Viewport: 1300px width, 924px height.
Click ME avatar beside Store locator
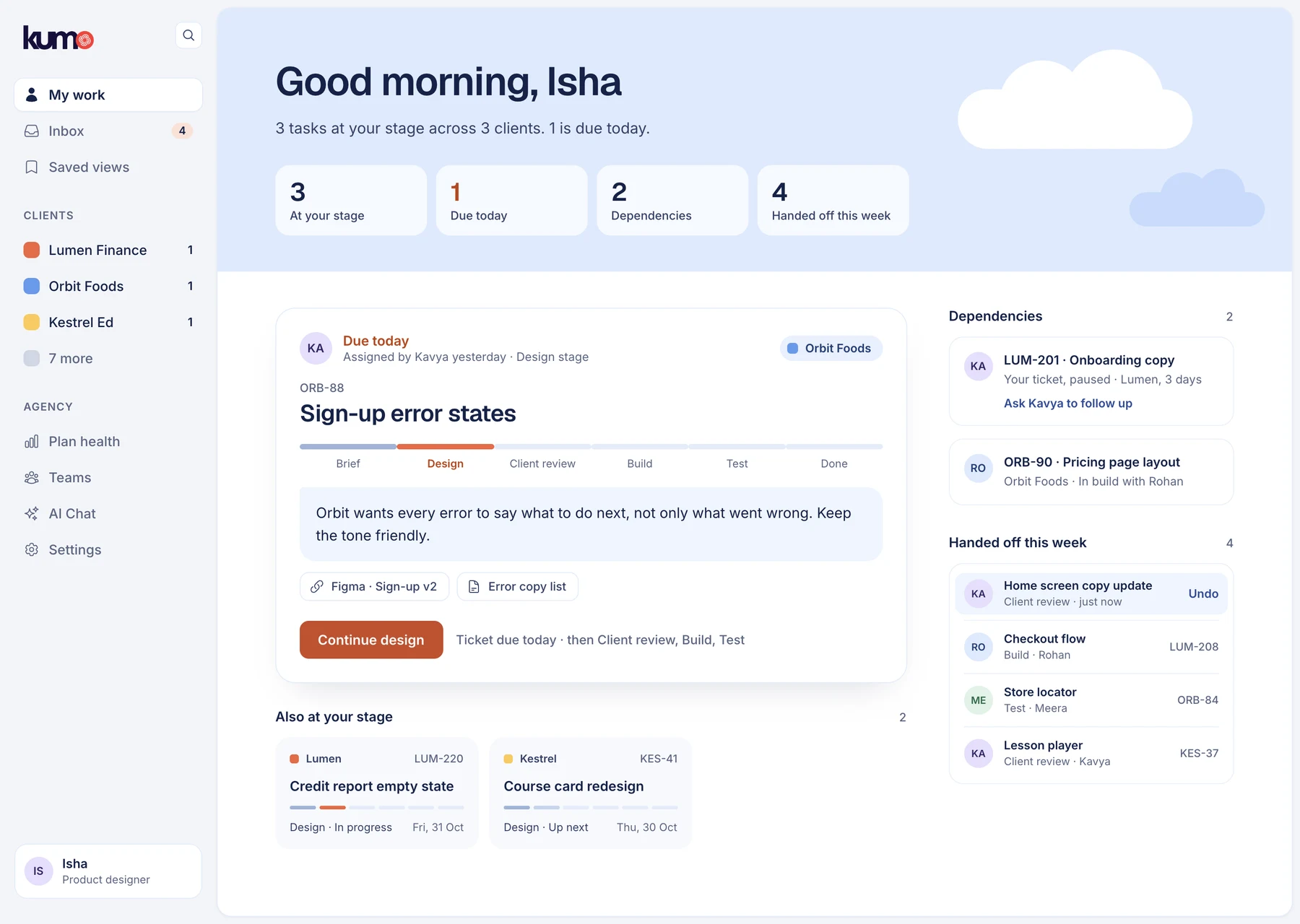tap(978, 700)
